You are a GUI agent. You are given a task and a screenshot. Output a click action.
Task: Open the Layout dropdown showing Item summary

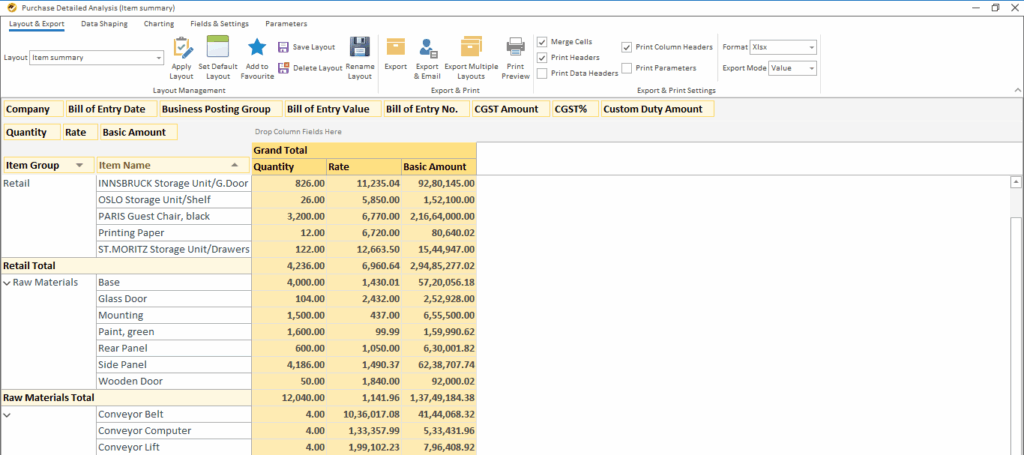[x=158, y=58]
